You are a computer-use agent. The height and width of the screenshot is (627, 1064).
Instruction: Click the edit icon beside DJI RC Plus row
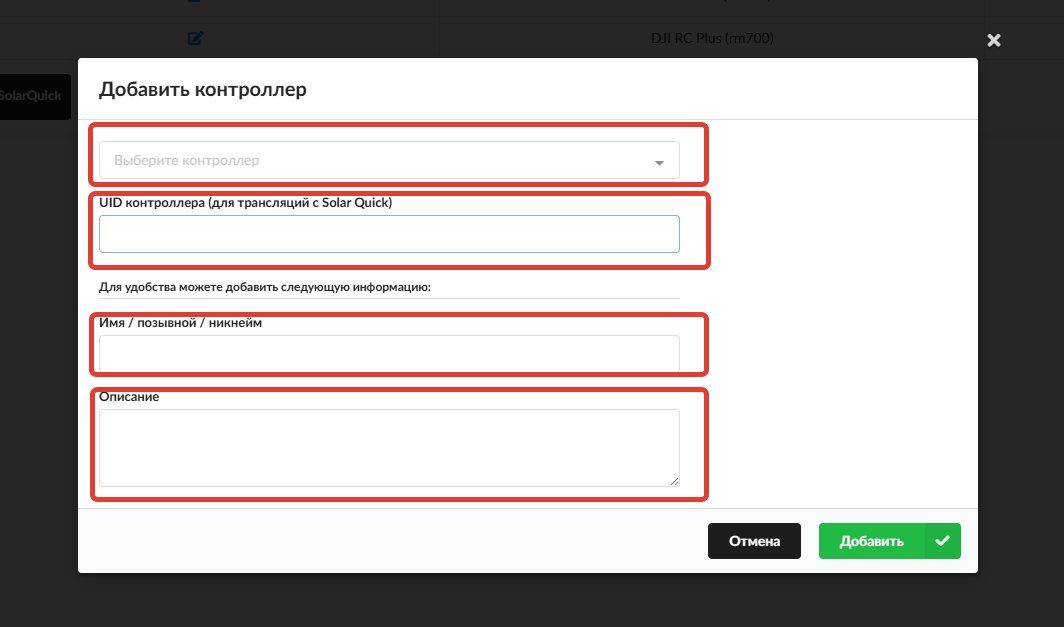195,38
